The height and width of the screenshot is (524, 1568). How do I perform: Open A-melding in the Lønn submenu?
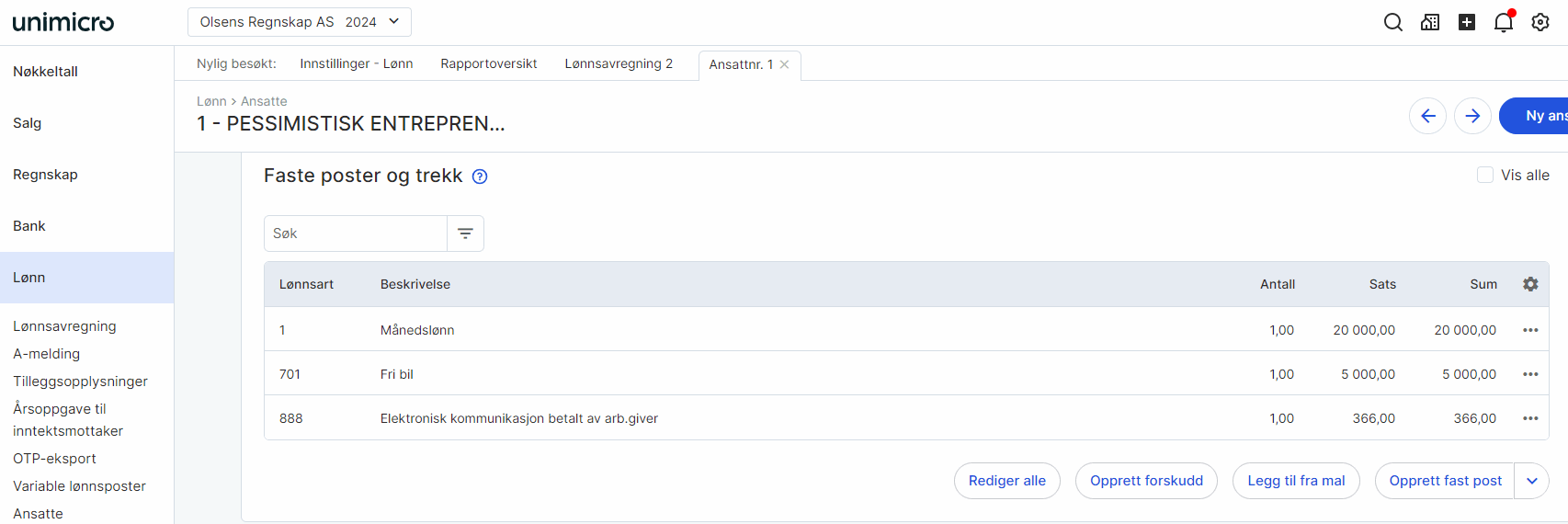[46, 354]
